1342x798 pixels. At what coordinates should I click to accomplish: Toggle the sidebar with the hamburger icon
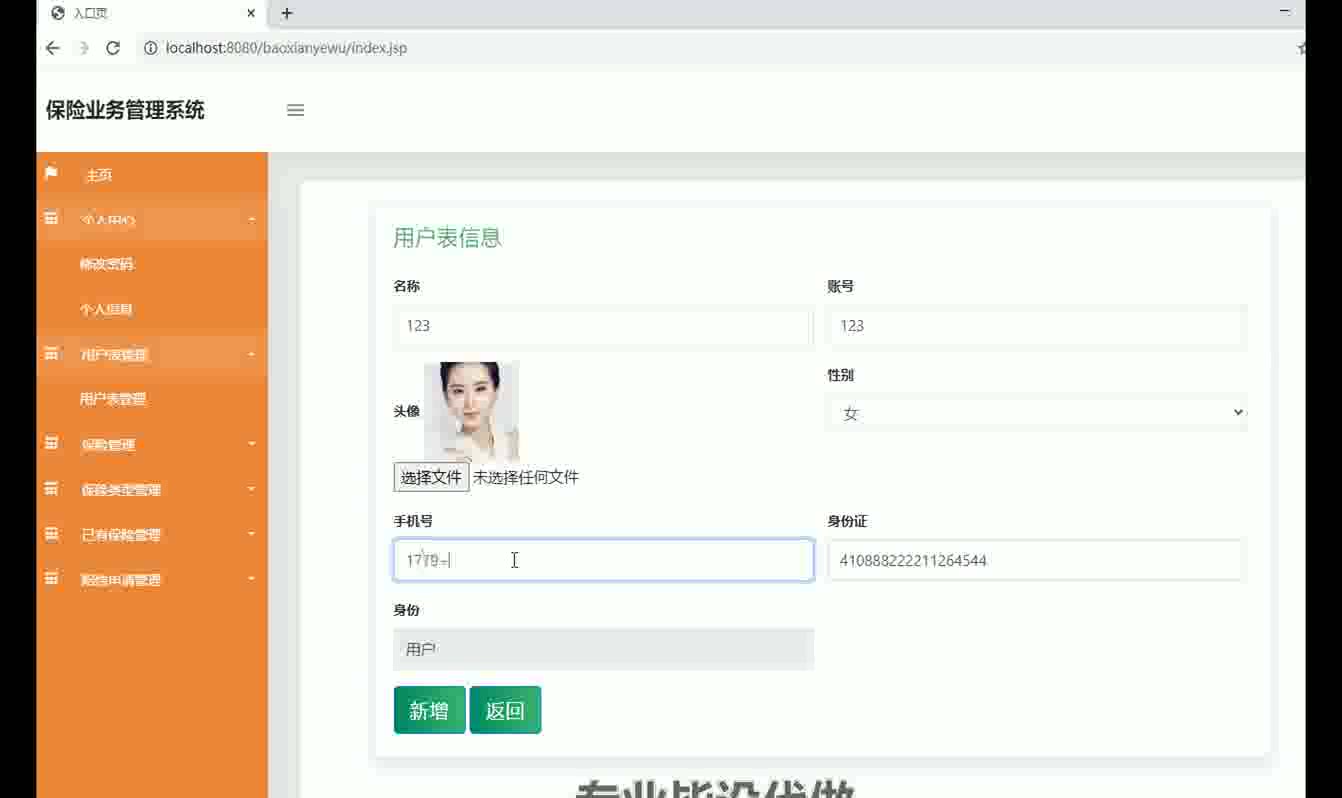(x=295, y=110)
